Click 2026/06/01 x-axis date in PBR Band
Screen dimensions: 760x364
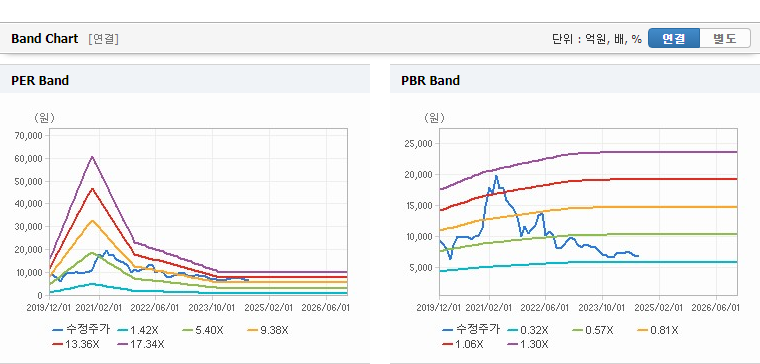[x=715, y=308]
